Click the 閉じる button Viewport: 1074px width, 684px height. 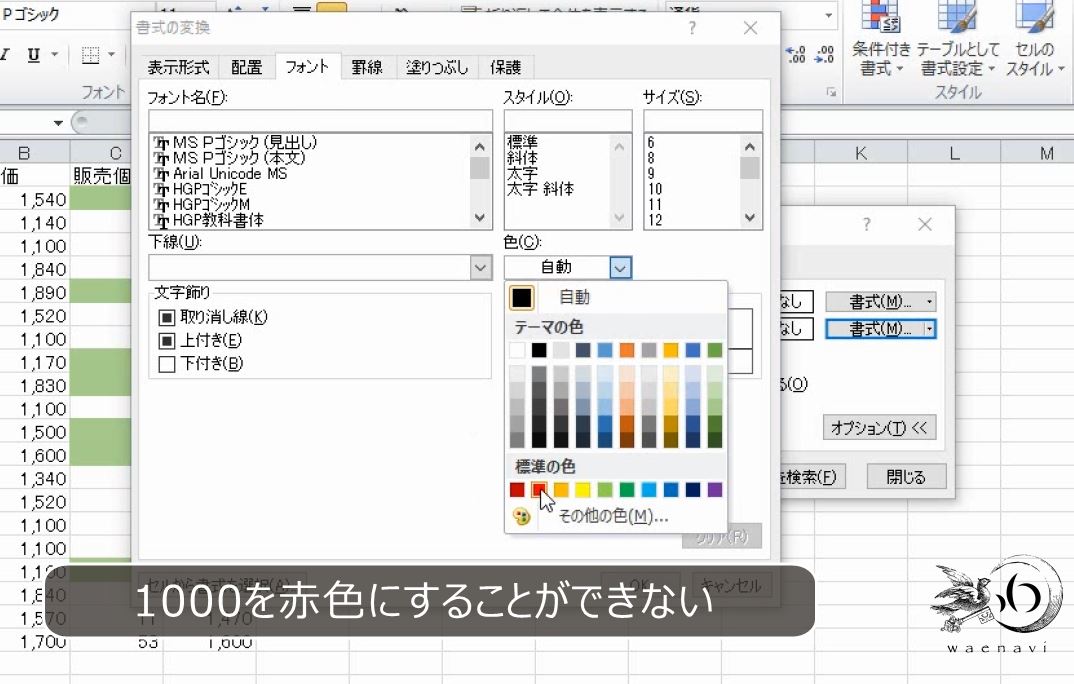click(905, 477)
